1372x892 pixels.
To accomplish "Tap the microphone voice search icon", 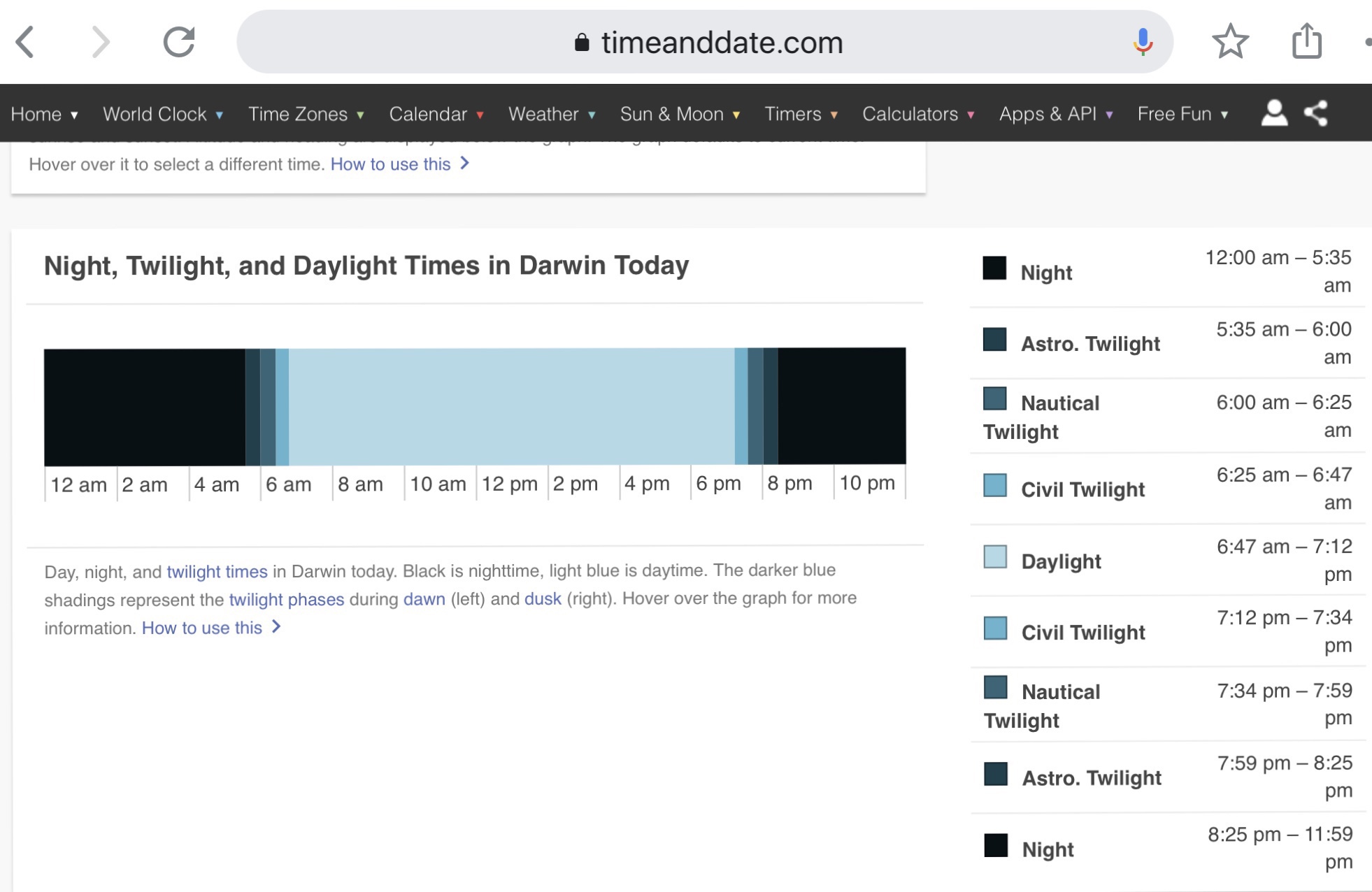I will click(1143, 42).
